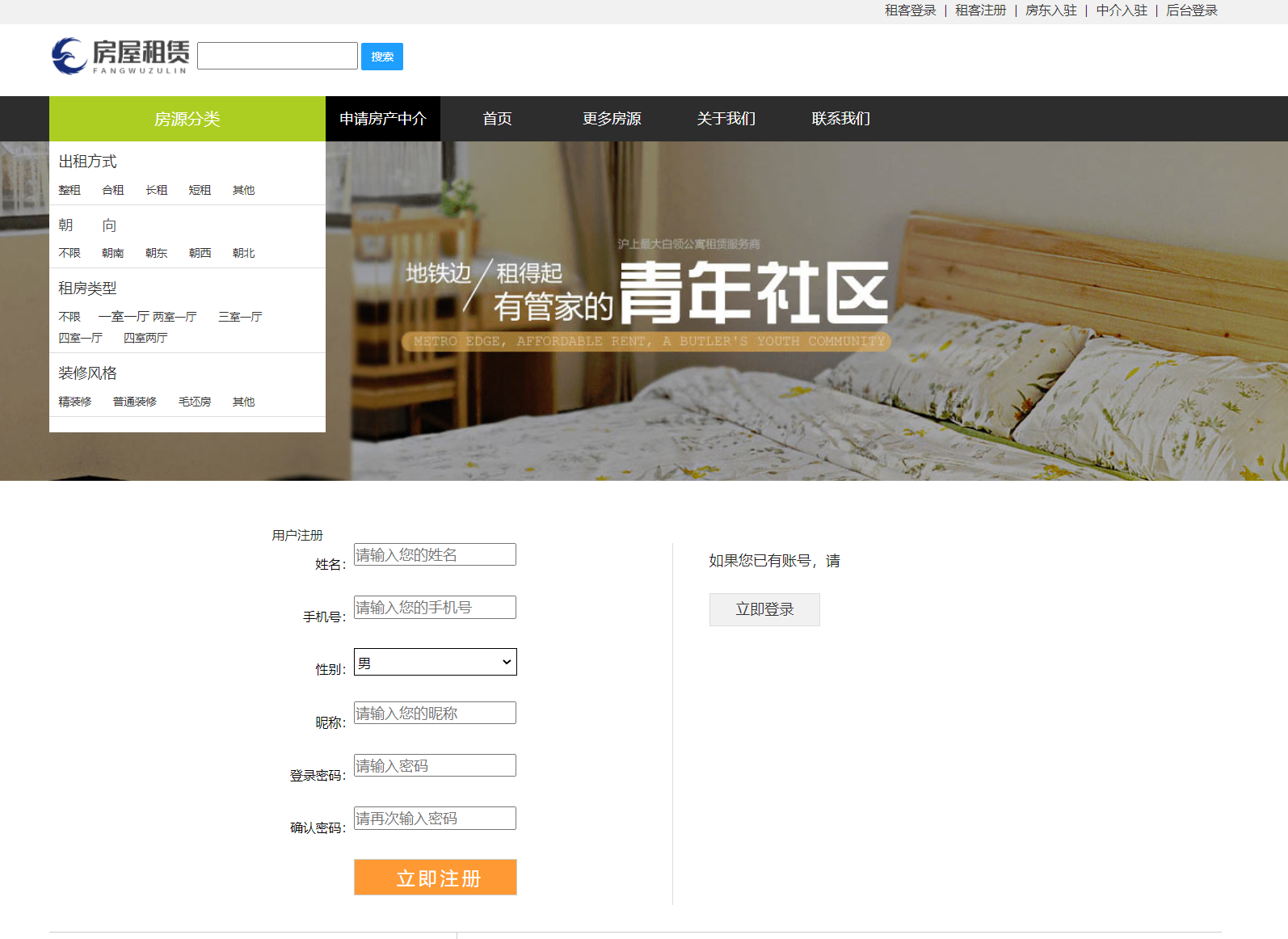Filter by 四室一厅 room type
Screen dimensions: 1288x939
click(x=80, y=338)
